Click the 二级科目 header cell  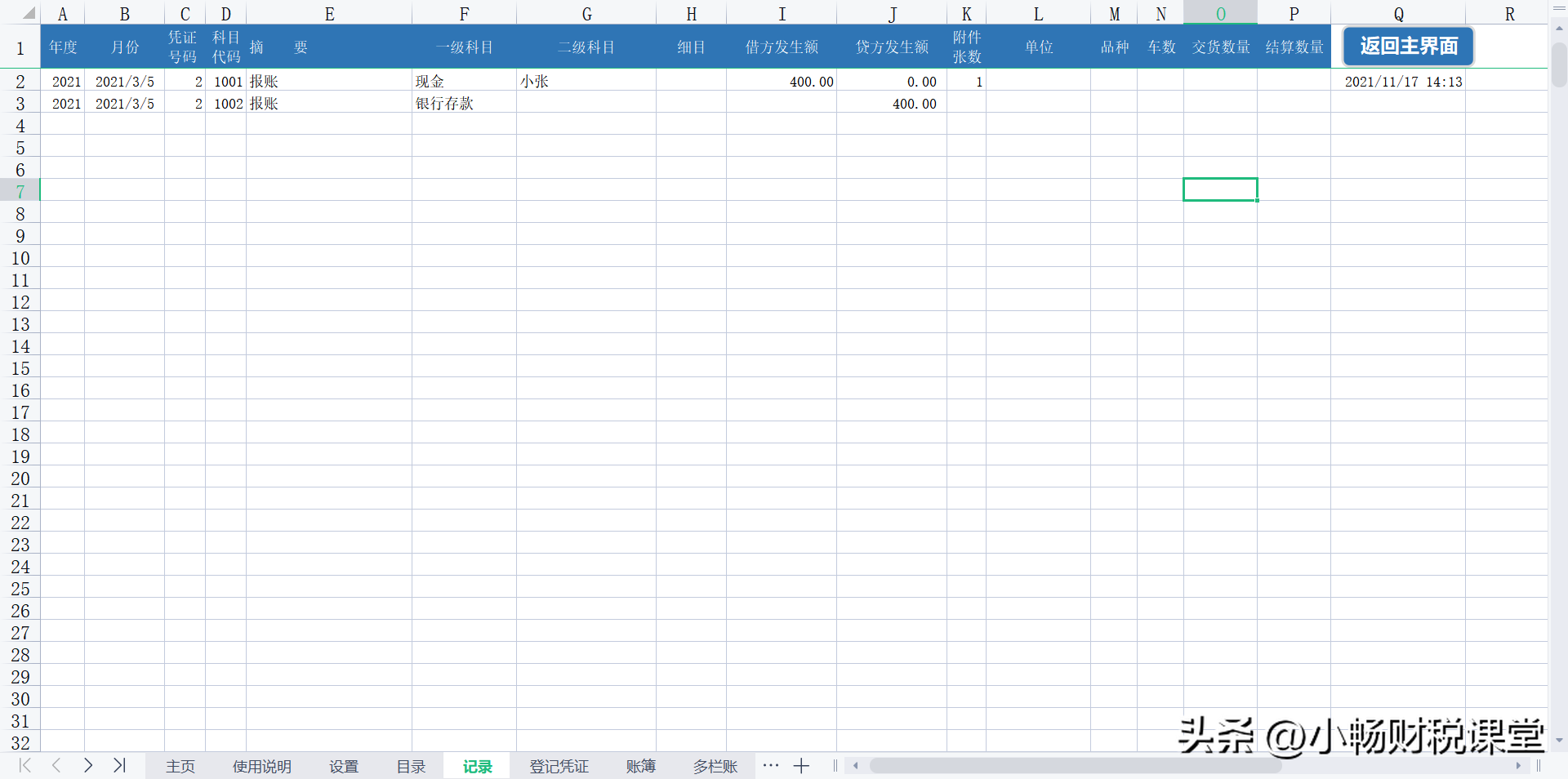pos(586,47)
